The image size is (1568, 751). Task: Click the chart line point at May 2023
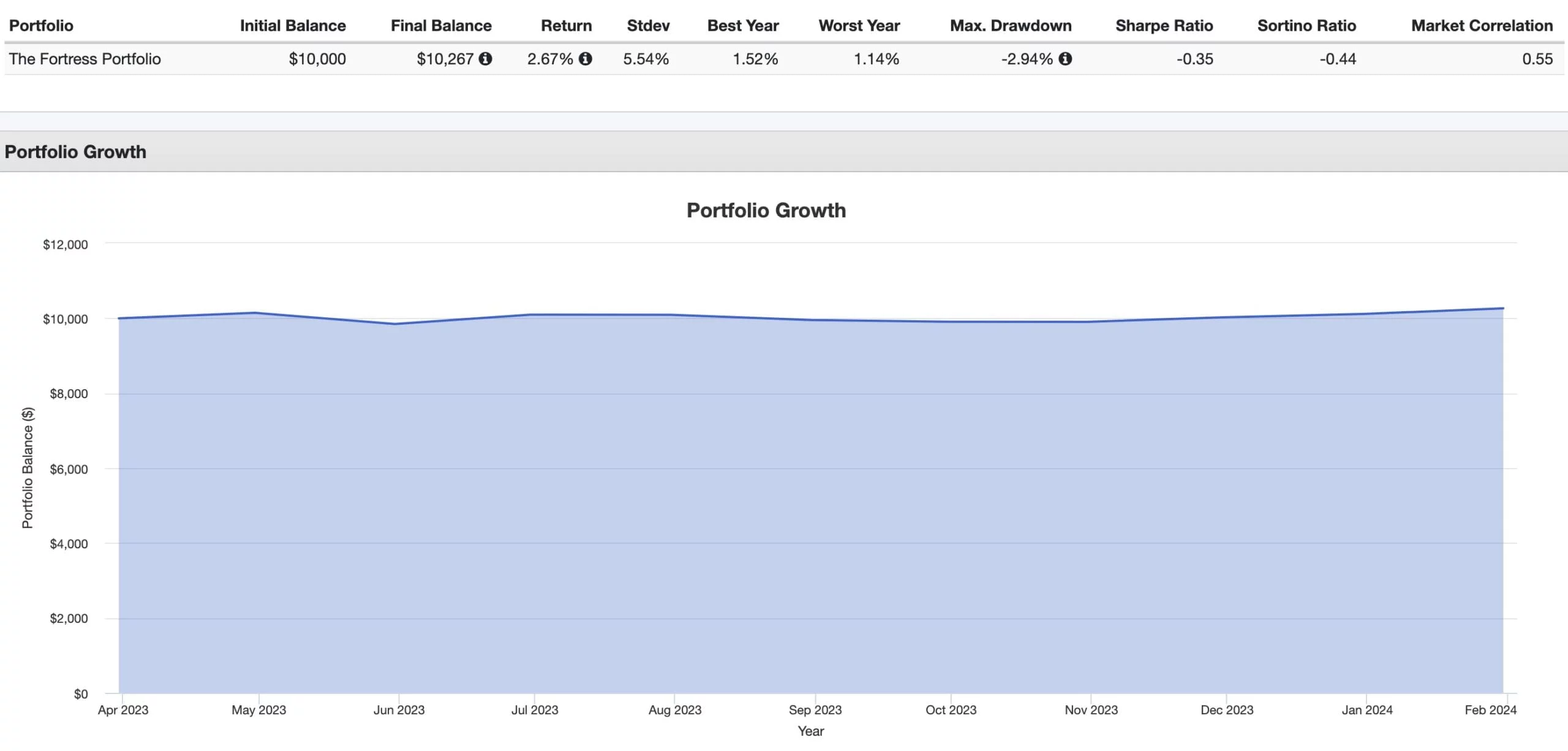pyautogui.click(x=255, y=313)
